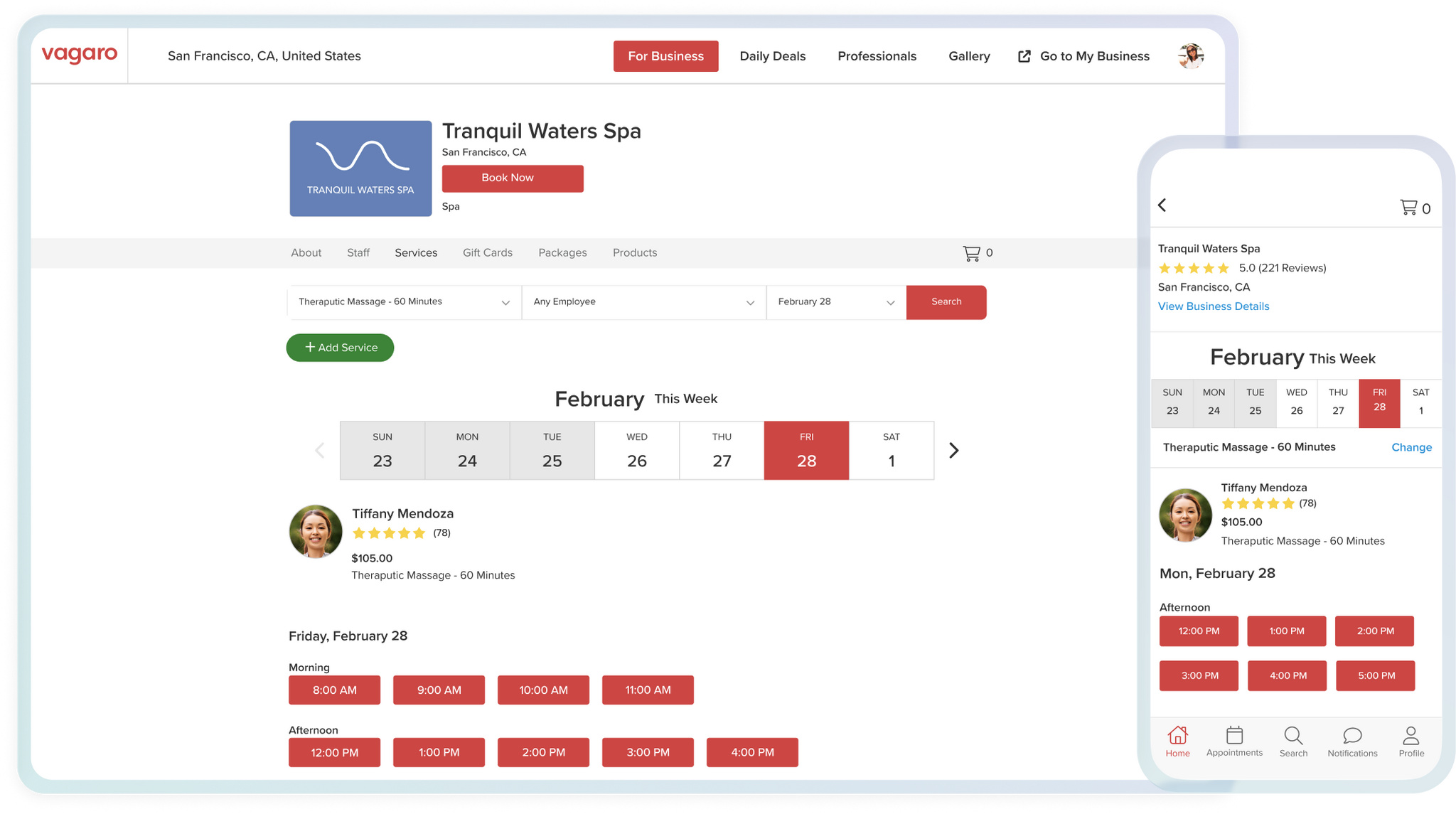The width and height of the screenshot is (1456, 814).
Task: Book the 8:00 AM time slot
Action: click(334, 690)
